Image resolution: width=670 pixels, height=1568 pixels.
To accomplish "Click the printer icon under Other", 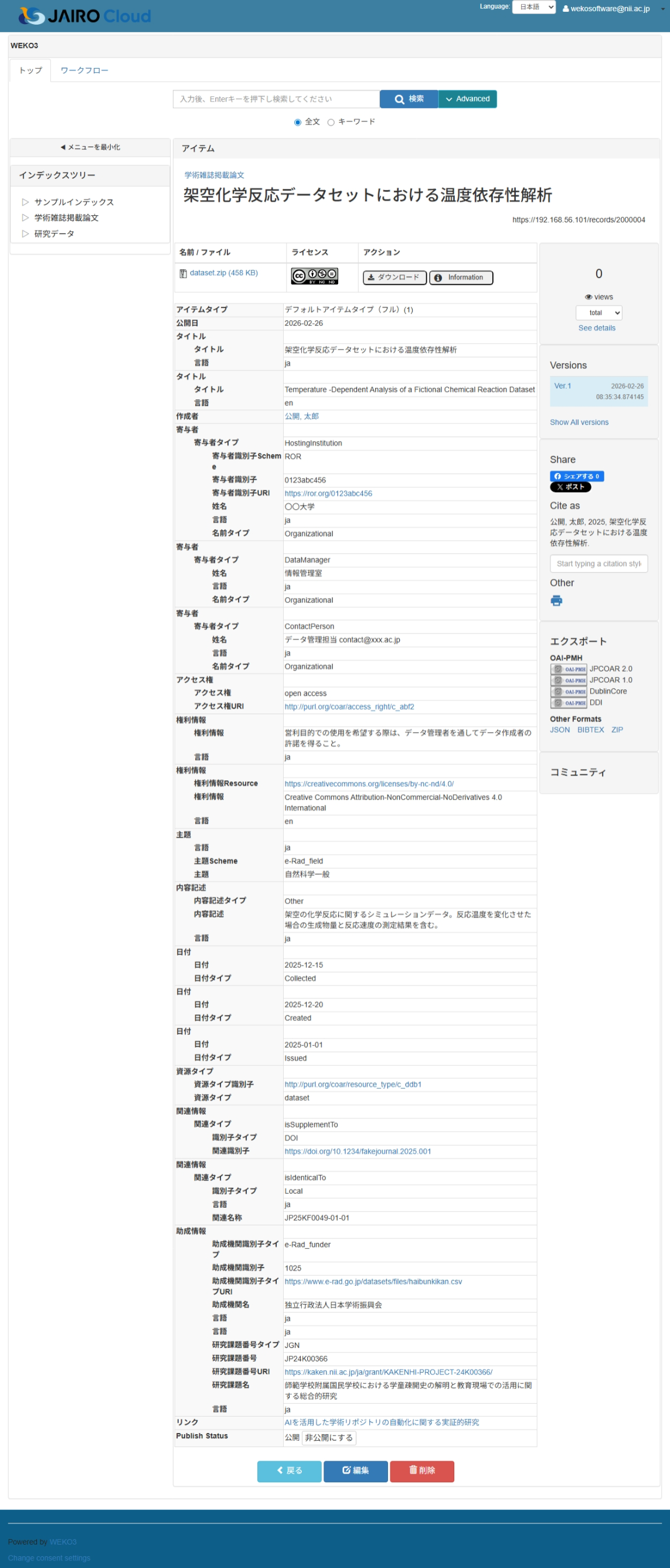I will click(556, 601).
